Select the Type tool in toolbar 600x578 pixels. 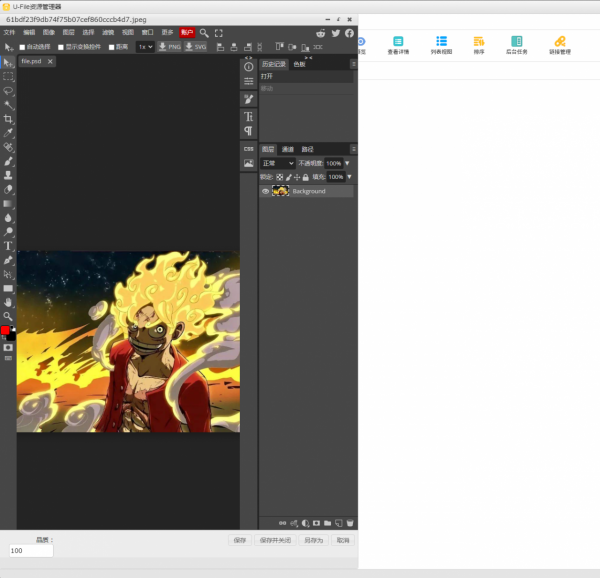pos(9,246)
